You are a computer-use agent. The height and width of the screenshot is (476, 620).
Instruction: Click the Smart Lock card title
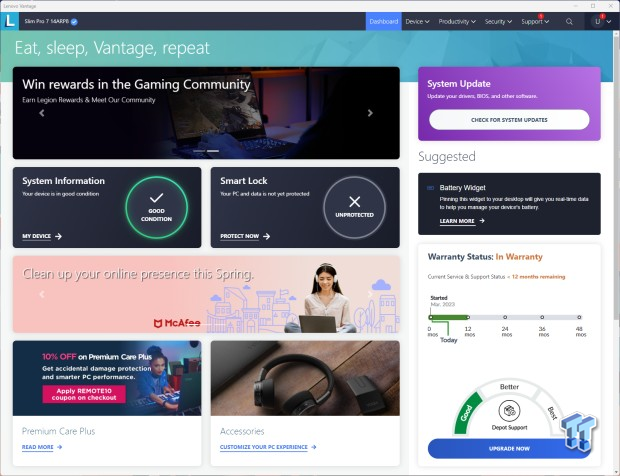point(244,181)
